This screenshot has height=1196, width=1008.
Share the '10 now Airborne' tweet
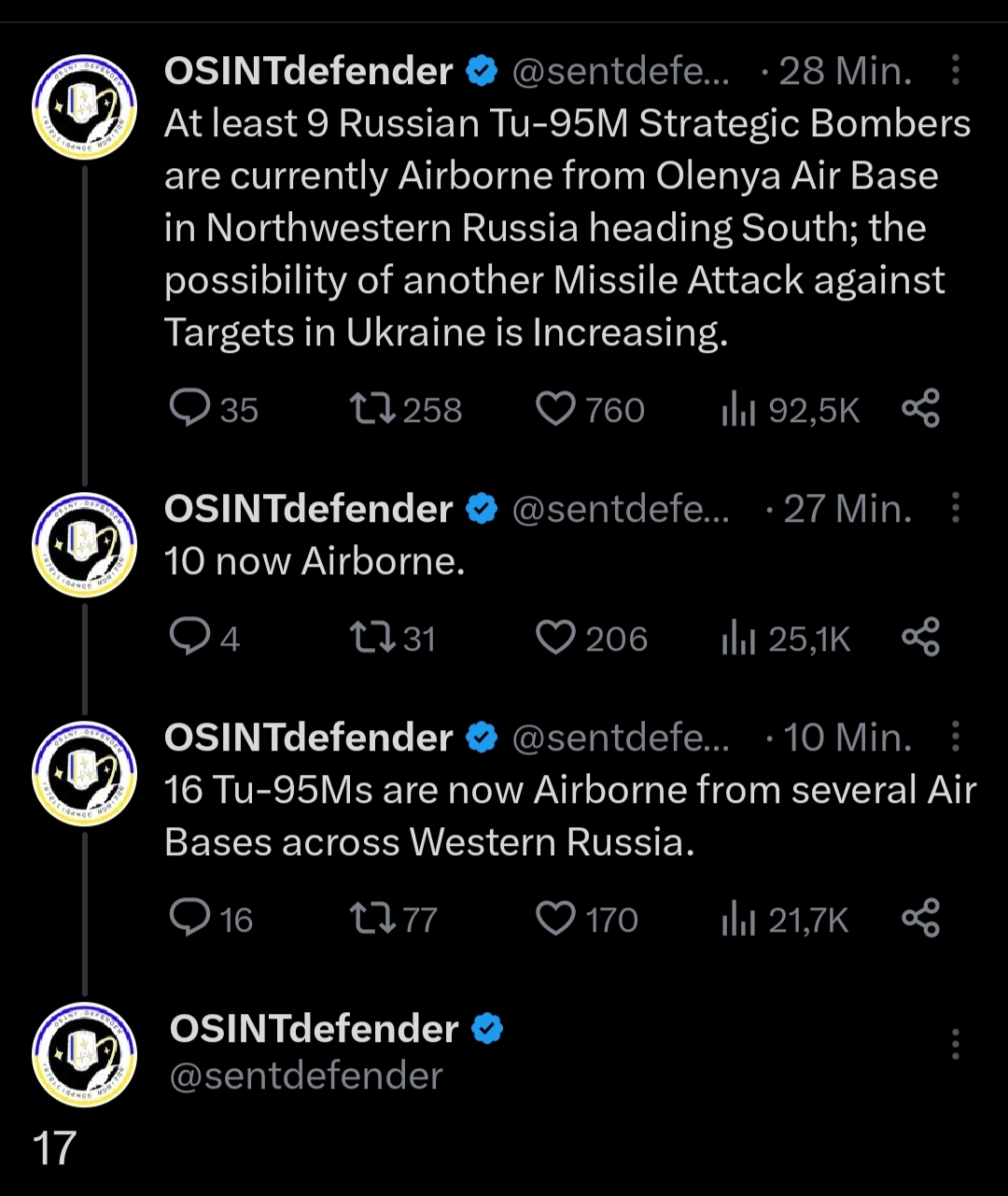pyautogui.click(x=920, y=638)
